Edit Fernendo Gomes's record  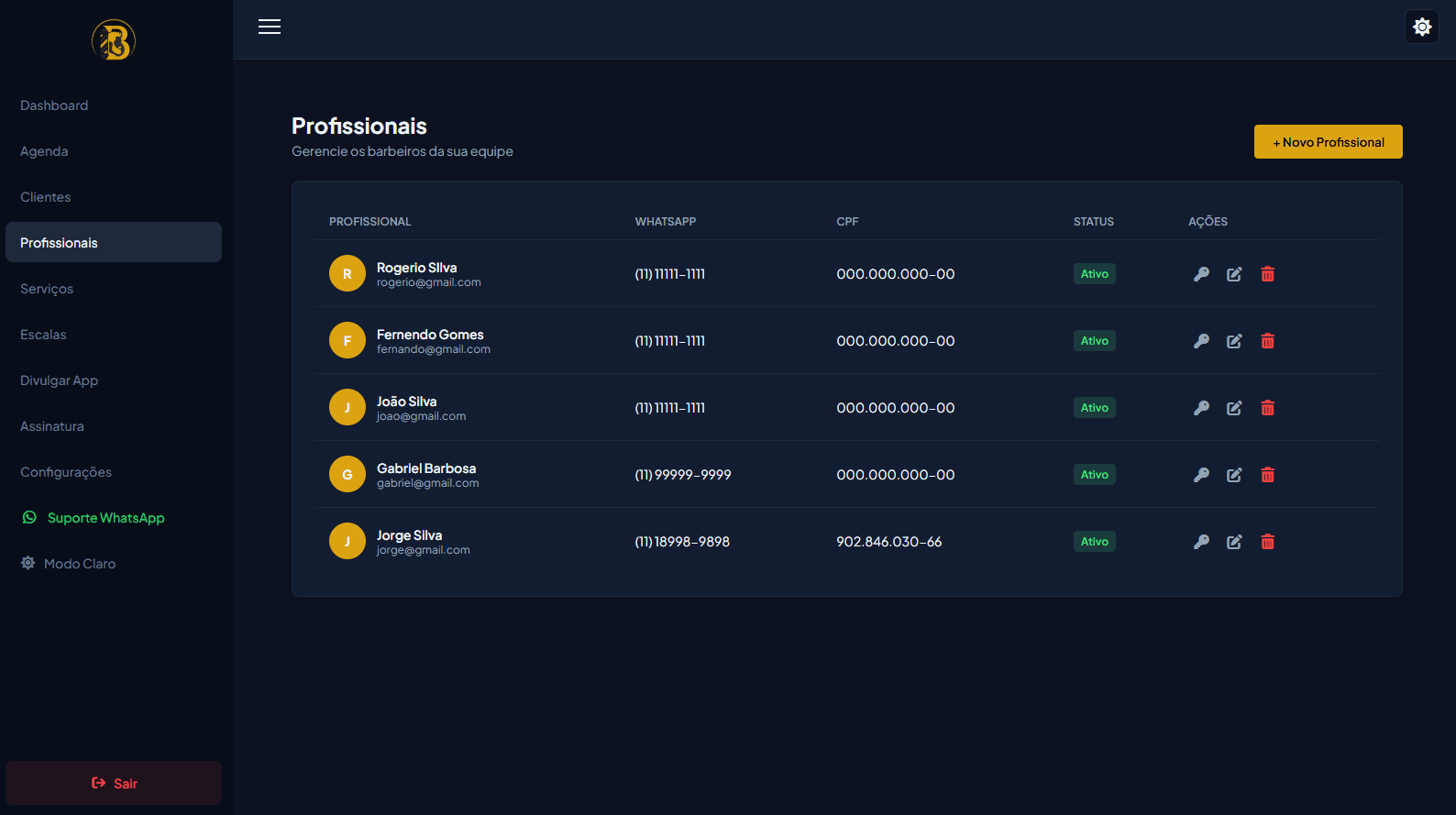pos(1234,341)
